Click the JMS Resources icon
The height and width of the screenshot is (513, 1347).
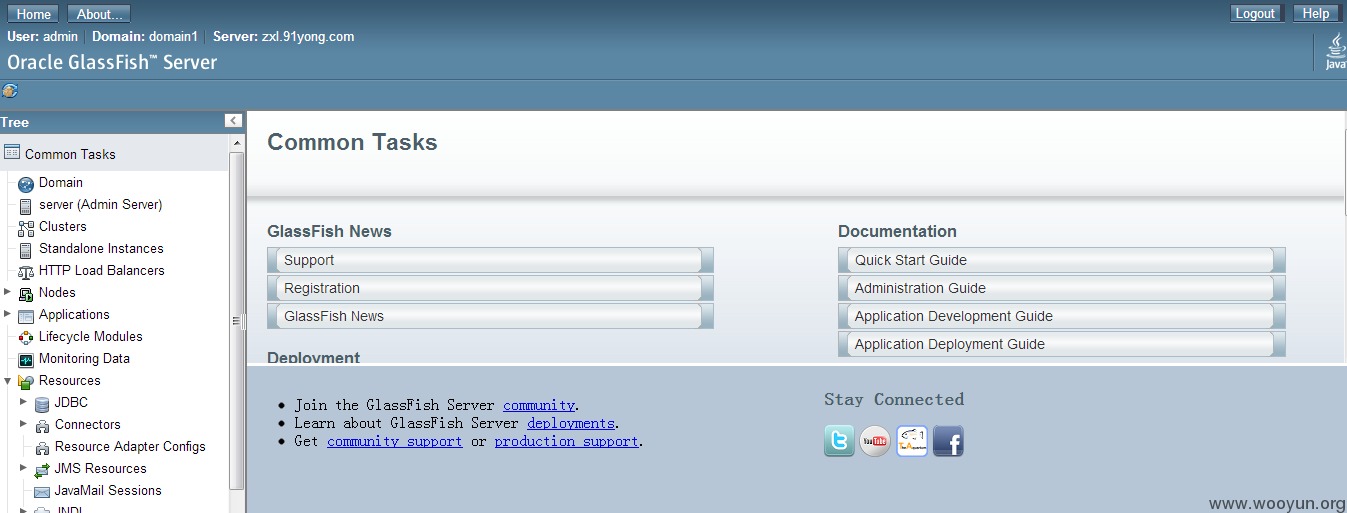pos(42,470)
